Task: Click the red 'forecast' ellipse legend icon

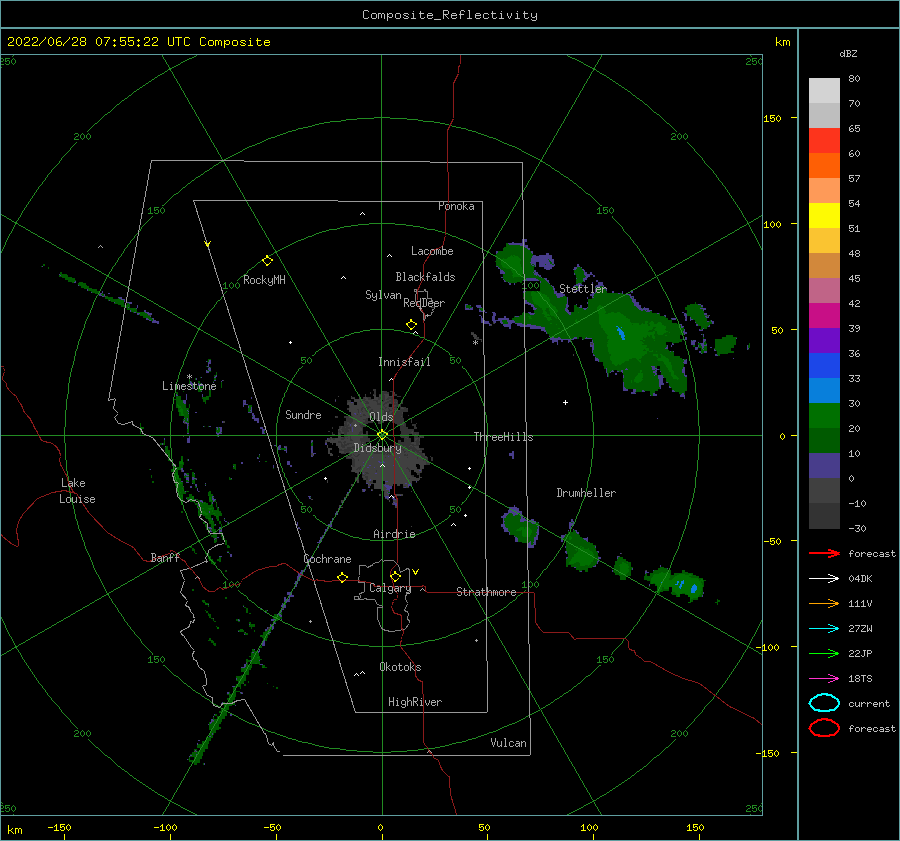Action: point(824,728)
